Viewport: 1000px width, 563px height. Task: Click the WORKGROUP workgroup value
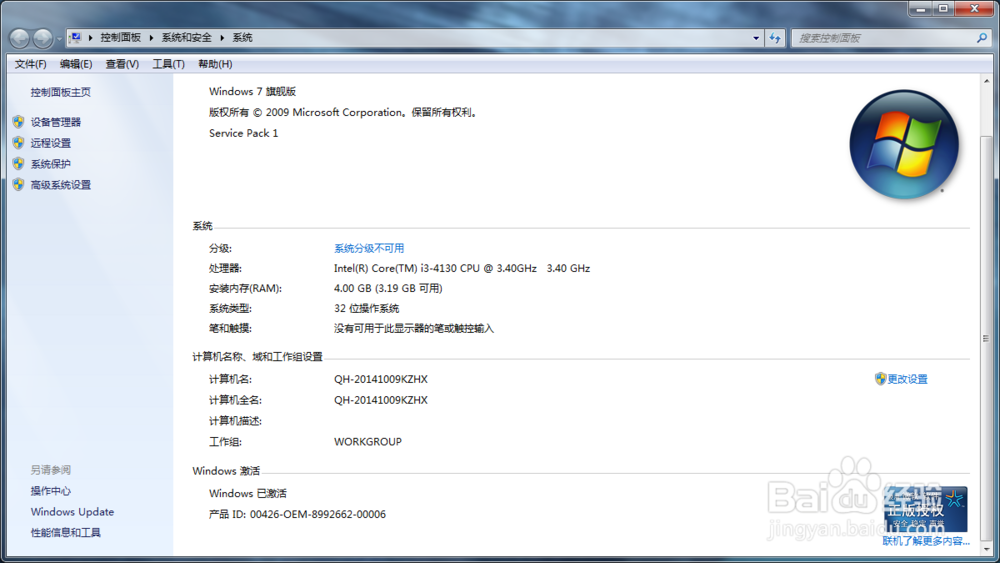368,441
